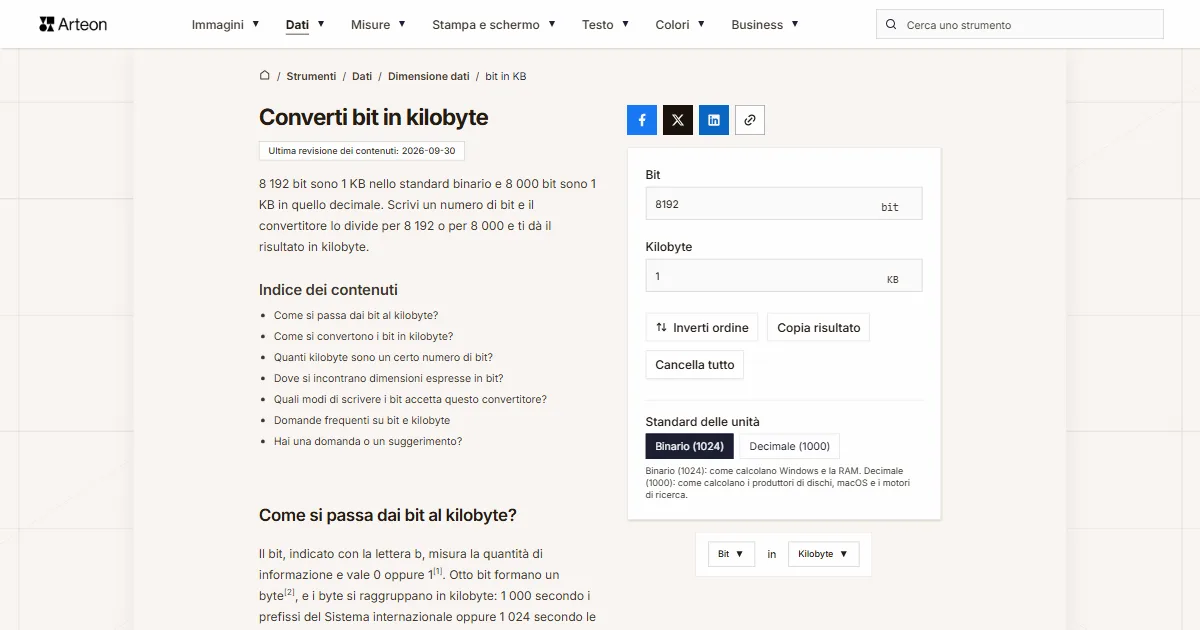Focus the Bit input field
The width and height of the screenshot is (1200, 630).
[x=784, y=204]
